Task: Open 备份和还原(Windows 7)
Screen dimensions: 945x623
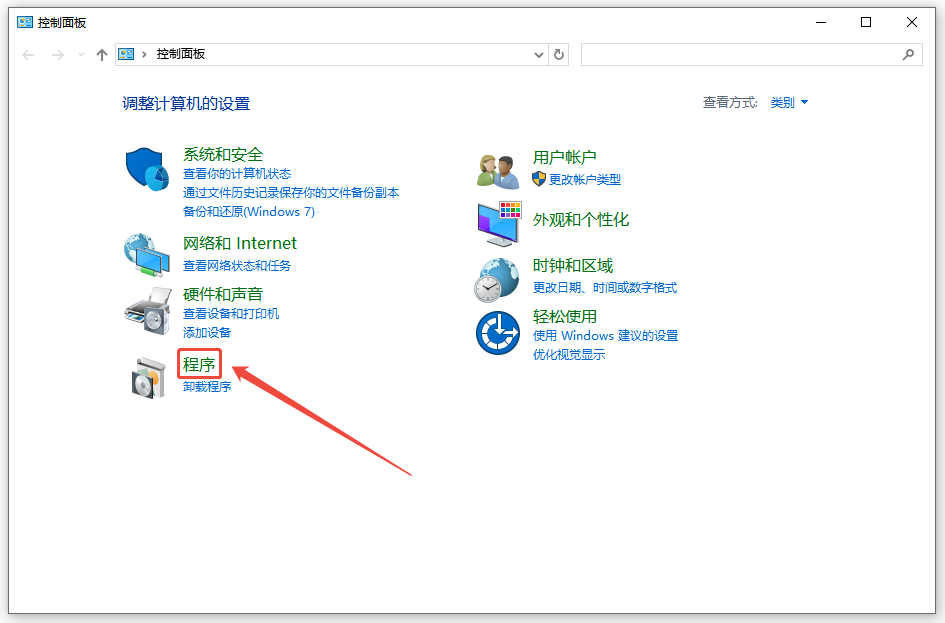Action: coord(249,211)
